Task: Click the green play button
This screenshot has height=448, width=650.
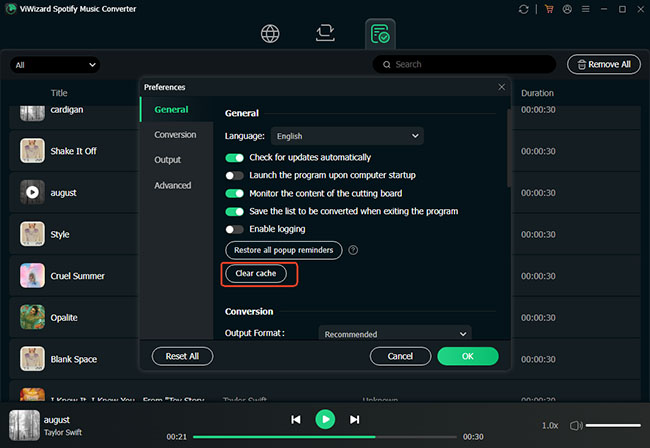Action: coord(325,419)
